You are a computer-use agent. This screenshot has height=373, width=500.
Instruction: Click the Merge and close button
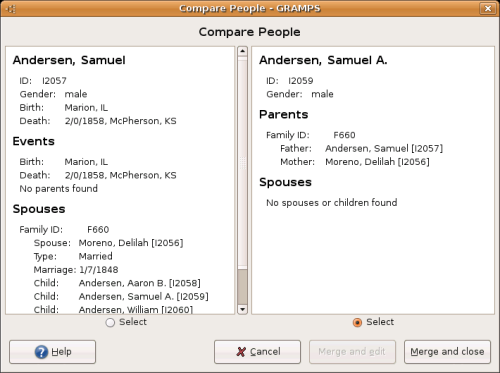tap(447, 352)
